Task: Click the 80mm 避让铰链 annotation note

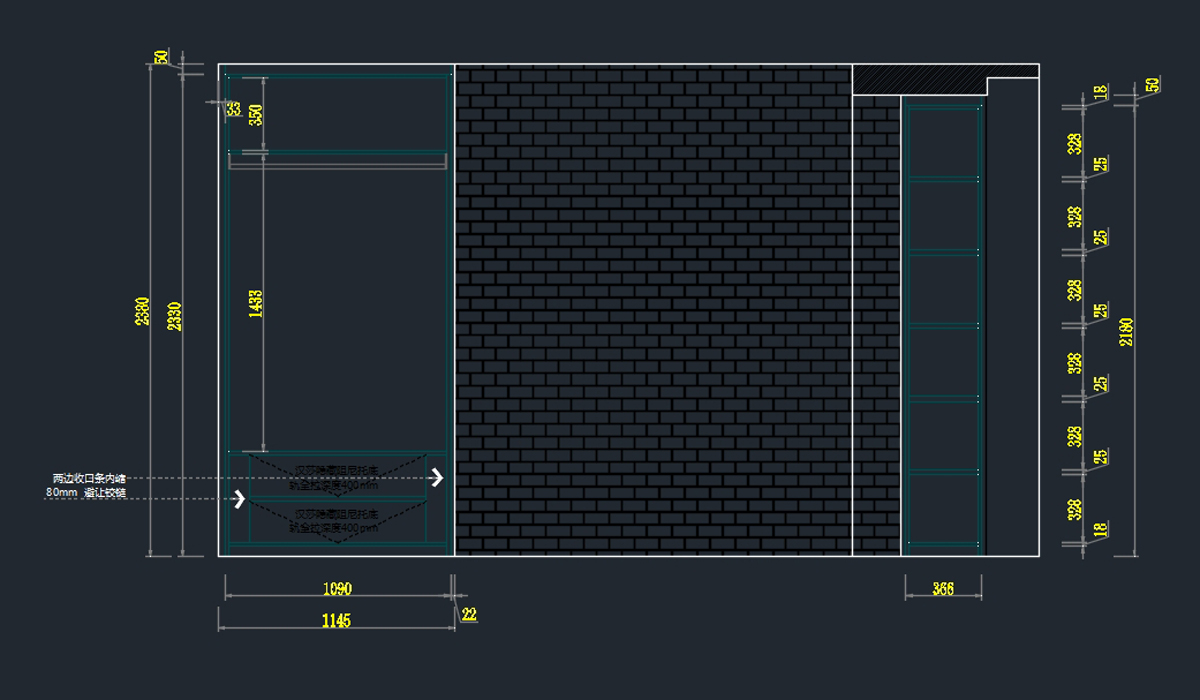Action: pos(86,493)
